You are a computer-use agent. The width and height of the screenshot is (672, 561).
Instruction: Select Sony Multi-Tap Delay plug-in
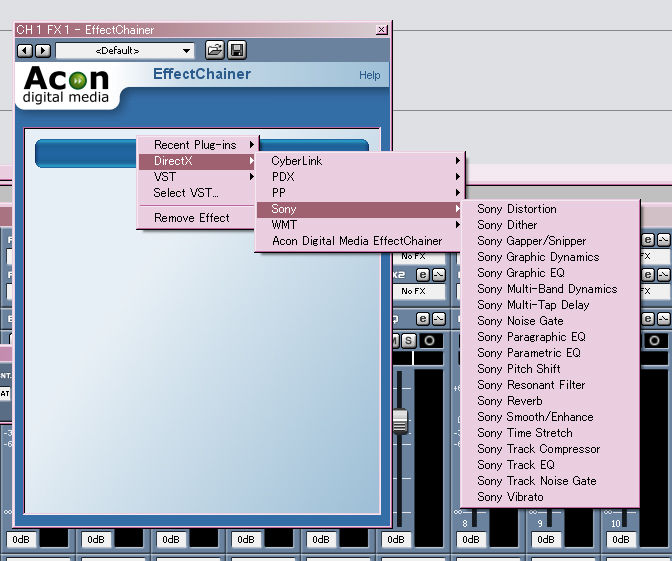point(550,305)
